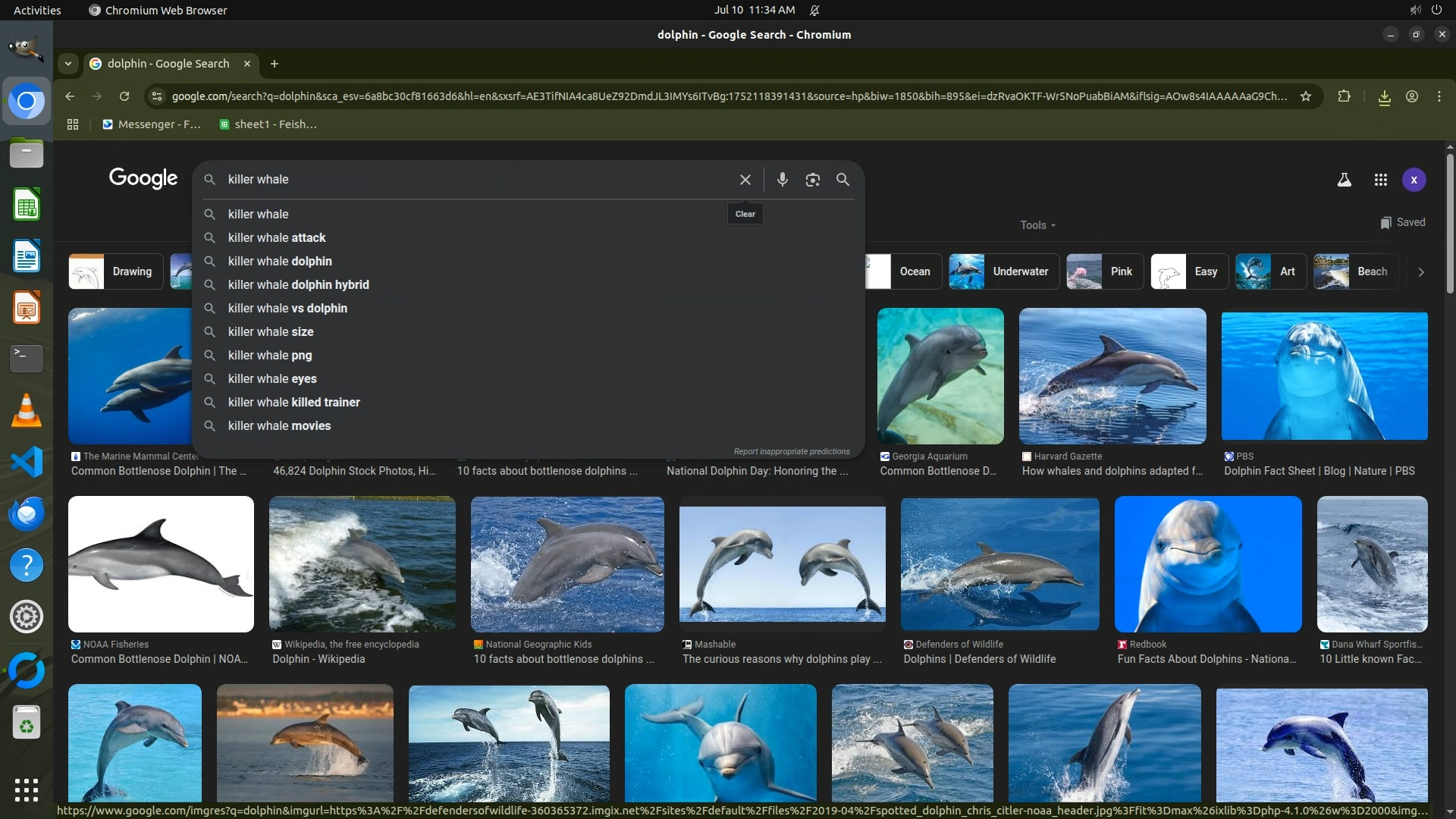Open the Google apps grid

pos(1380,180)
